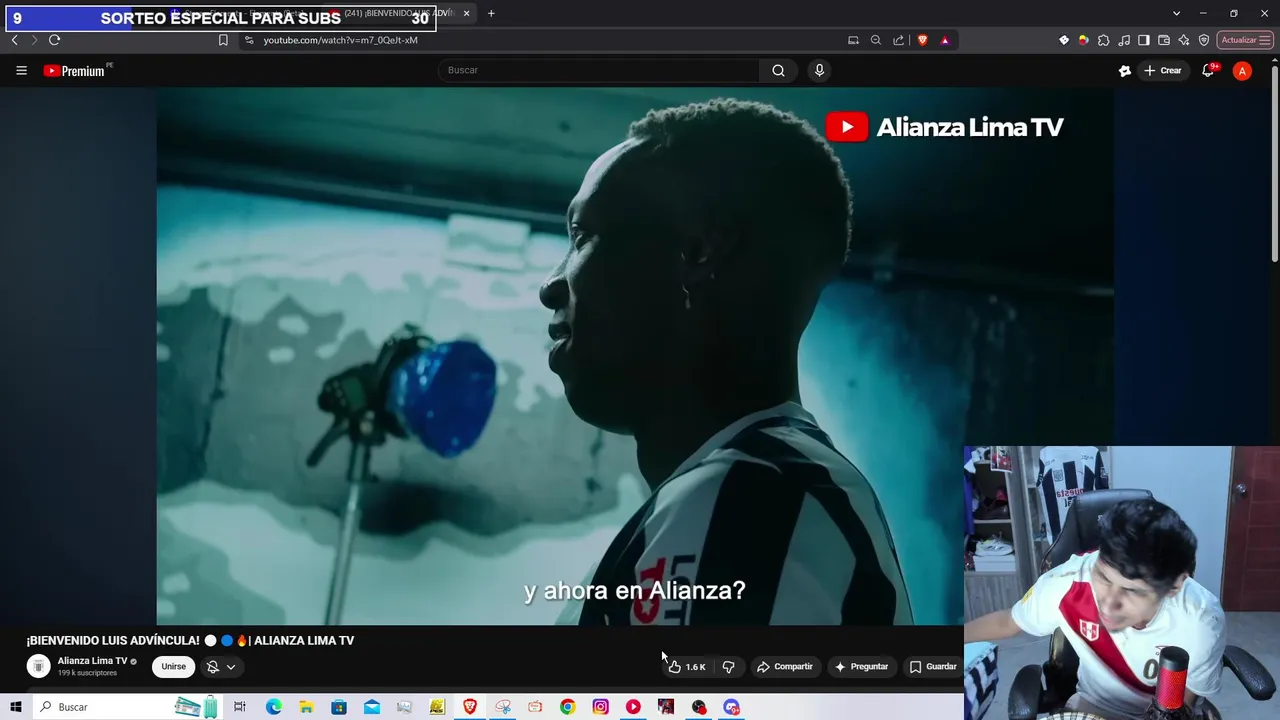Open a new browser tab

pyautogui.click(x=491, y=13)
